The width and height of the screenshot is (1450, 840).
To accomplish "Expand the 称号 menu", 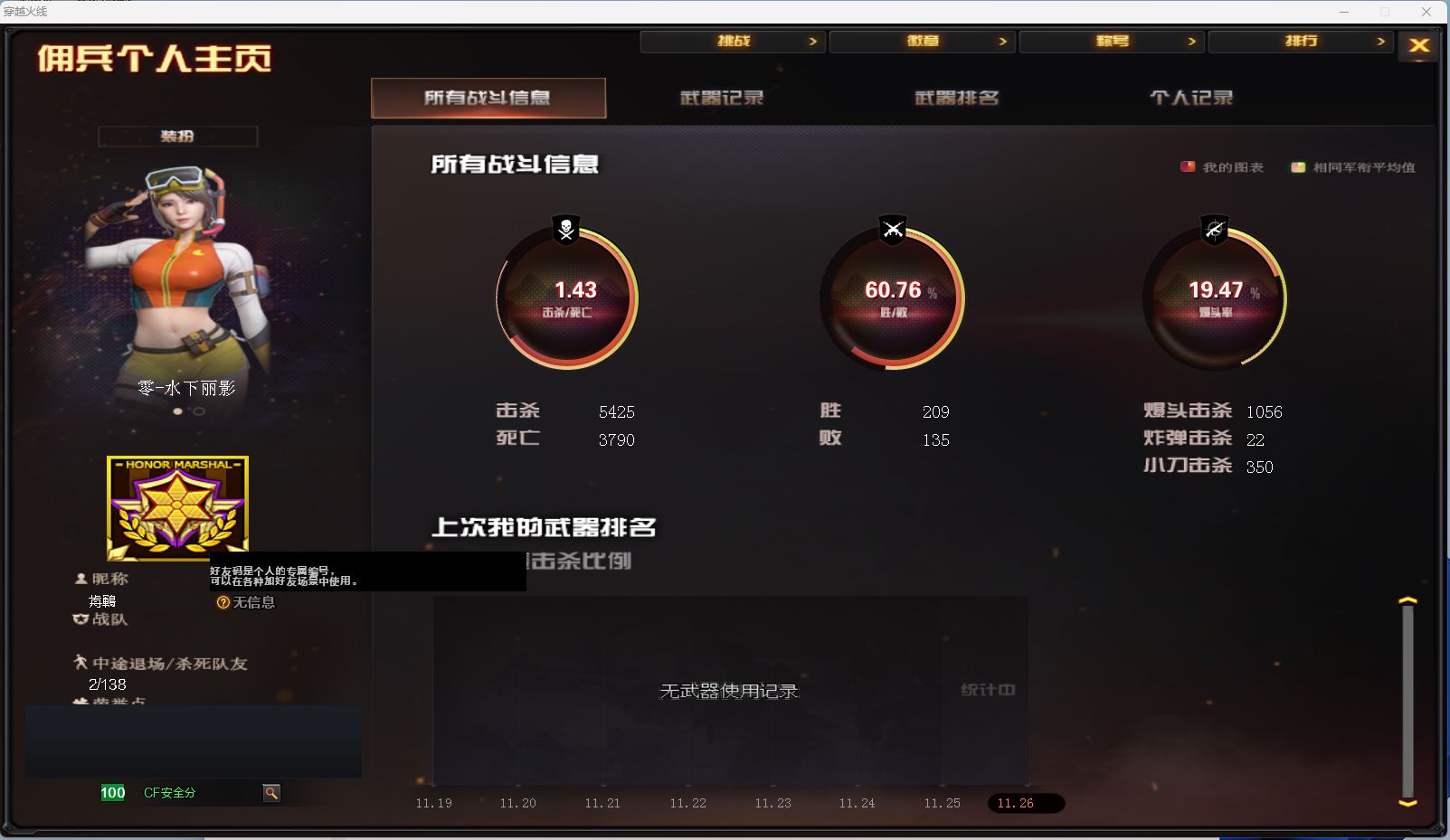I will (1112, 42).
